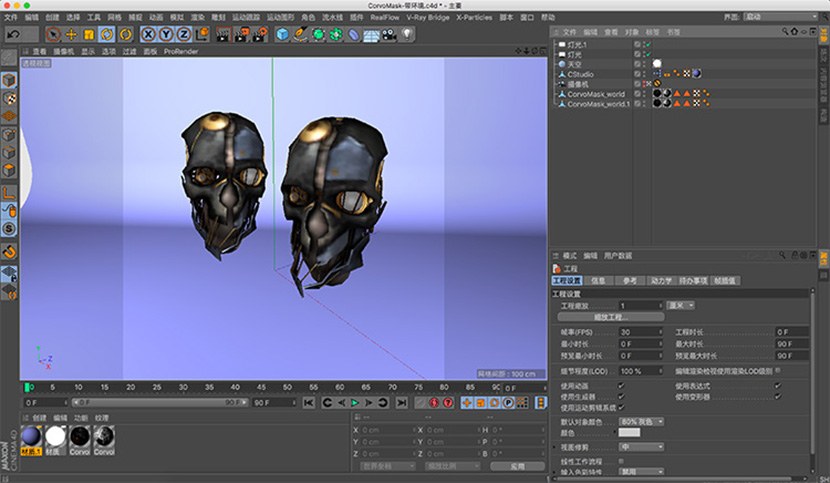Open the RealFlow menu
The image size is (830, 483).
(x=385, y=17)
